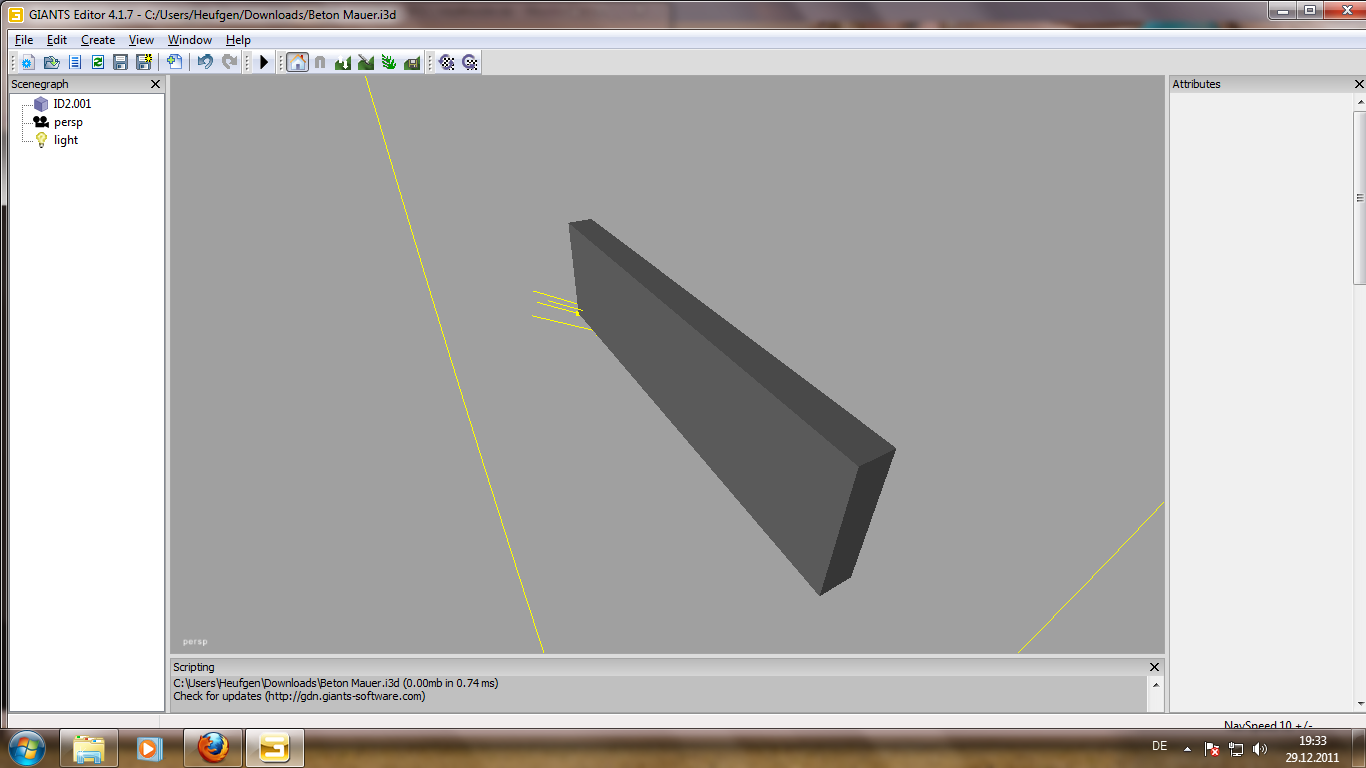Open the View menu
The width and height of the screenshot is (1366, 768).
point(142,40)
